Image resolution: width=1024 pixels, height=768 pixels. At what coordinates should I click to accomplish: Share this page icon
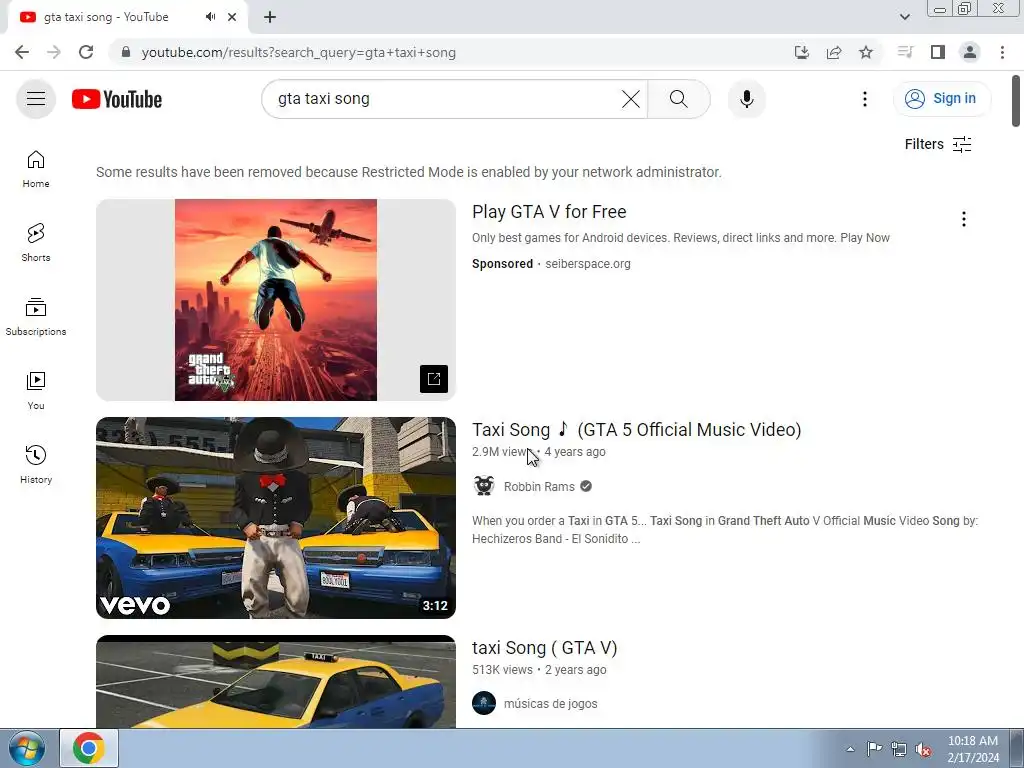coord(834,52)
